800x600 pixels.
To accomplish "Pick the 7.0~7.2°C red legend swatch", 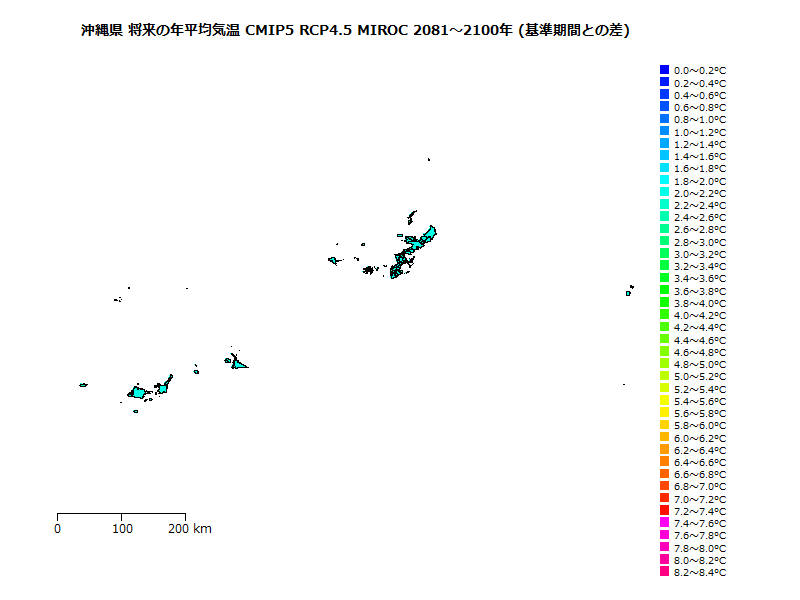I will [x=664, y=498].
